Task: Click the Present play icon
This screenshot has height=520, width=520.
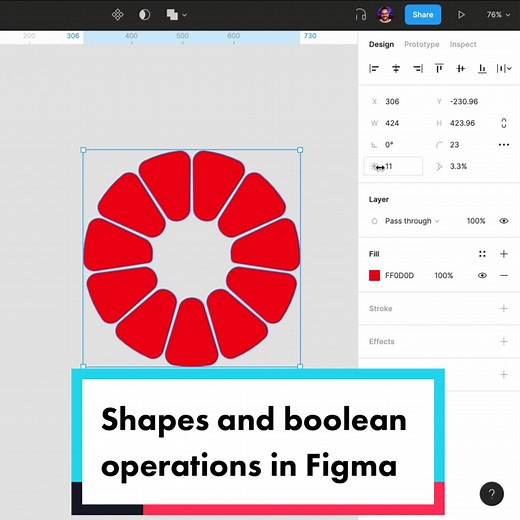Action: click(x=461, y=15)
